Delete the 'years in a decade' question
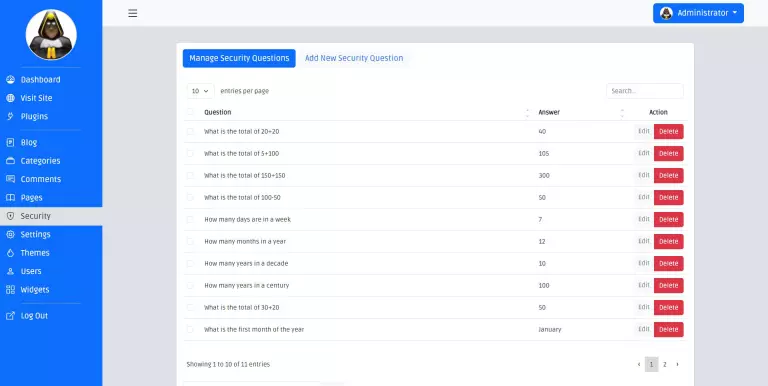Screen dimensions: 768x386 click(669, 264)
